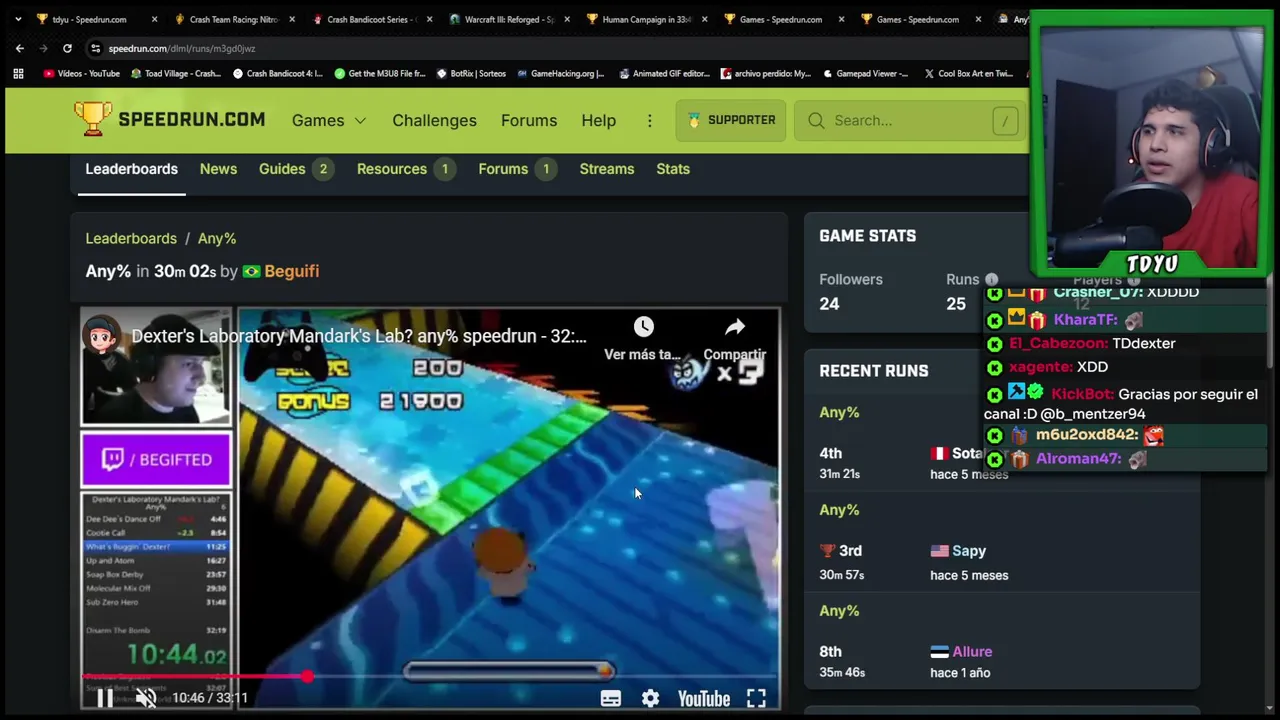The height and width of the screenshot is (720, 1280).
Task: Open the video title Dexter's Laboratory Mandark's Lab
Action: click(359, 336)
